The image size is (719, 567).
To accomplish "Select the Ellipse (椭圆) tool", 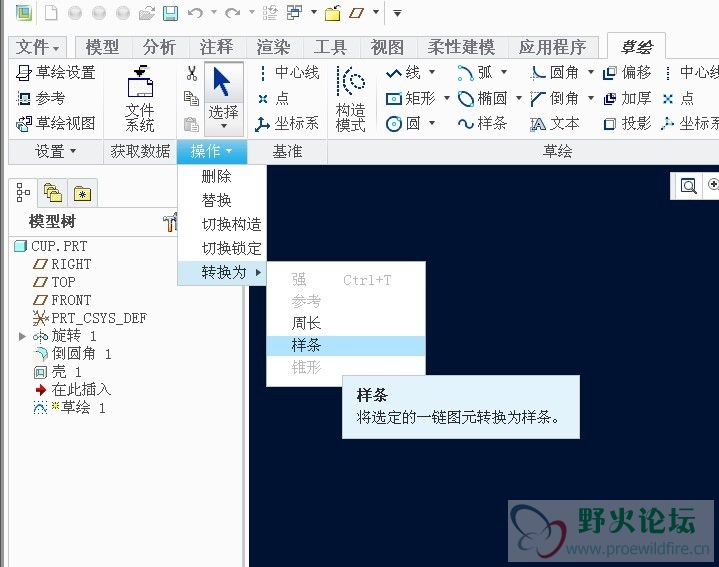I will [x=482, y=98].
